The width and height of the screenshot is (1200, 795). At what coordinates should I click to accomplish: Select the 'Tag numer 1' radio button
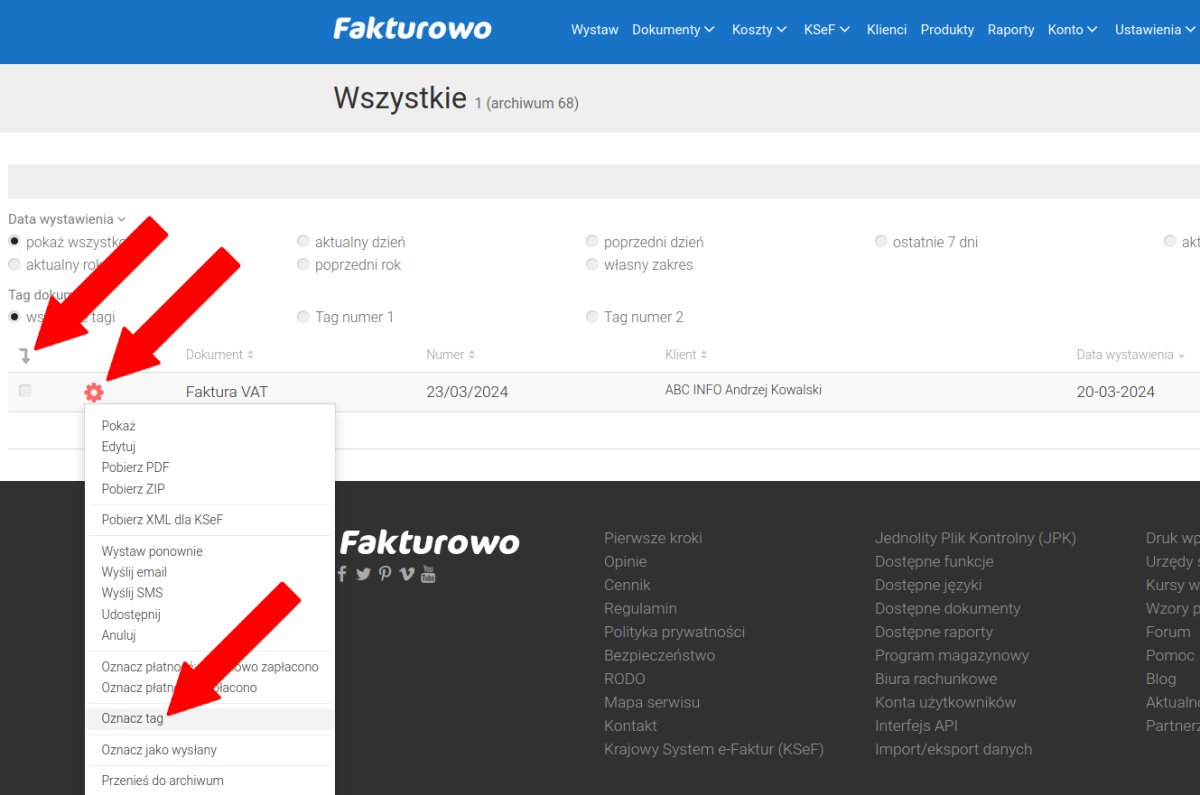(303, 317)
